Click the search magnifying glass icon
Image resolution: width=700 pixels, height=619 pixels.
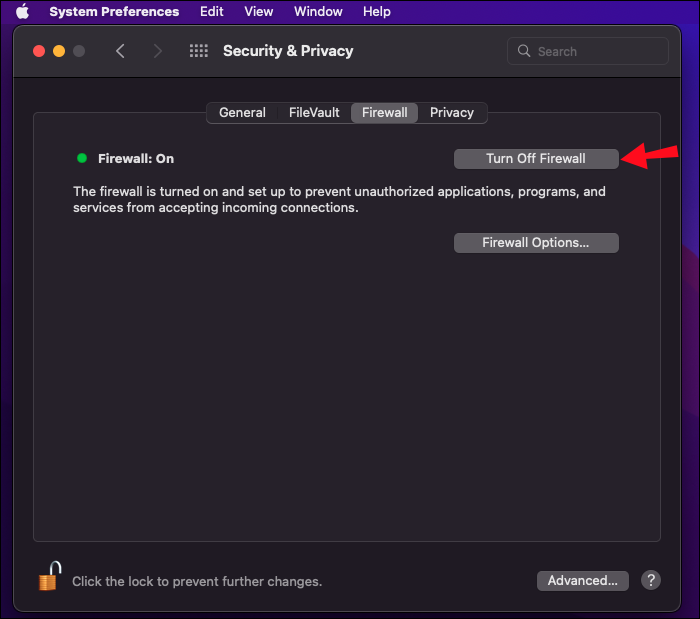tap(526, 51)
